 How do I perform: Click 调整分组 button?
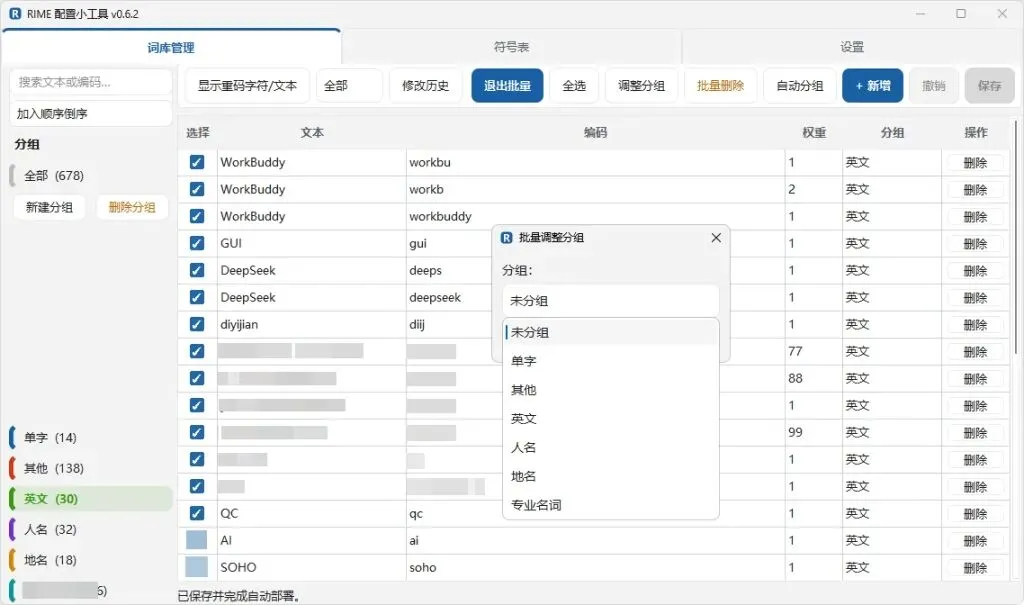[641, 86]
